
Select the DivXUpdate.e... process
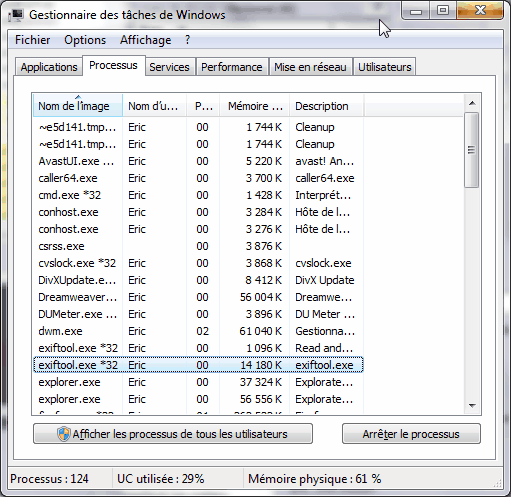[198, 280]
